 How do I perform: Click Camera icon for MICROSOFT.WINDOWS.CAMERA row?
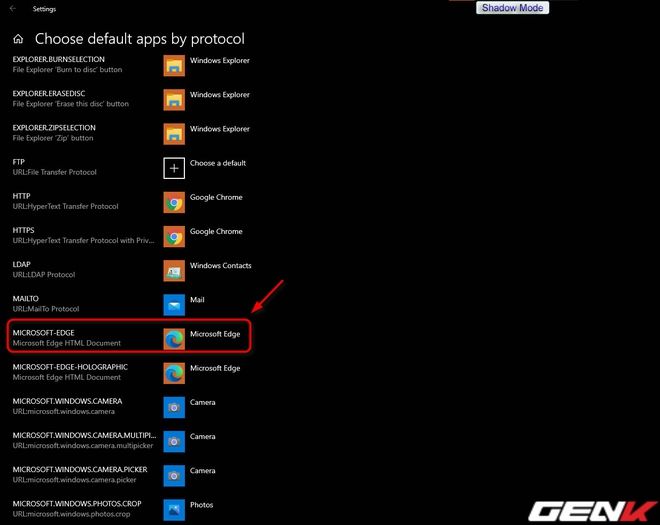tap(174, 408)
